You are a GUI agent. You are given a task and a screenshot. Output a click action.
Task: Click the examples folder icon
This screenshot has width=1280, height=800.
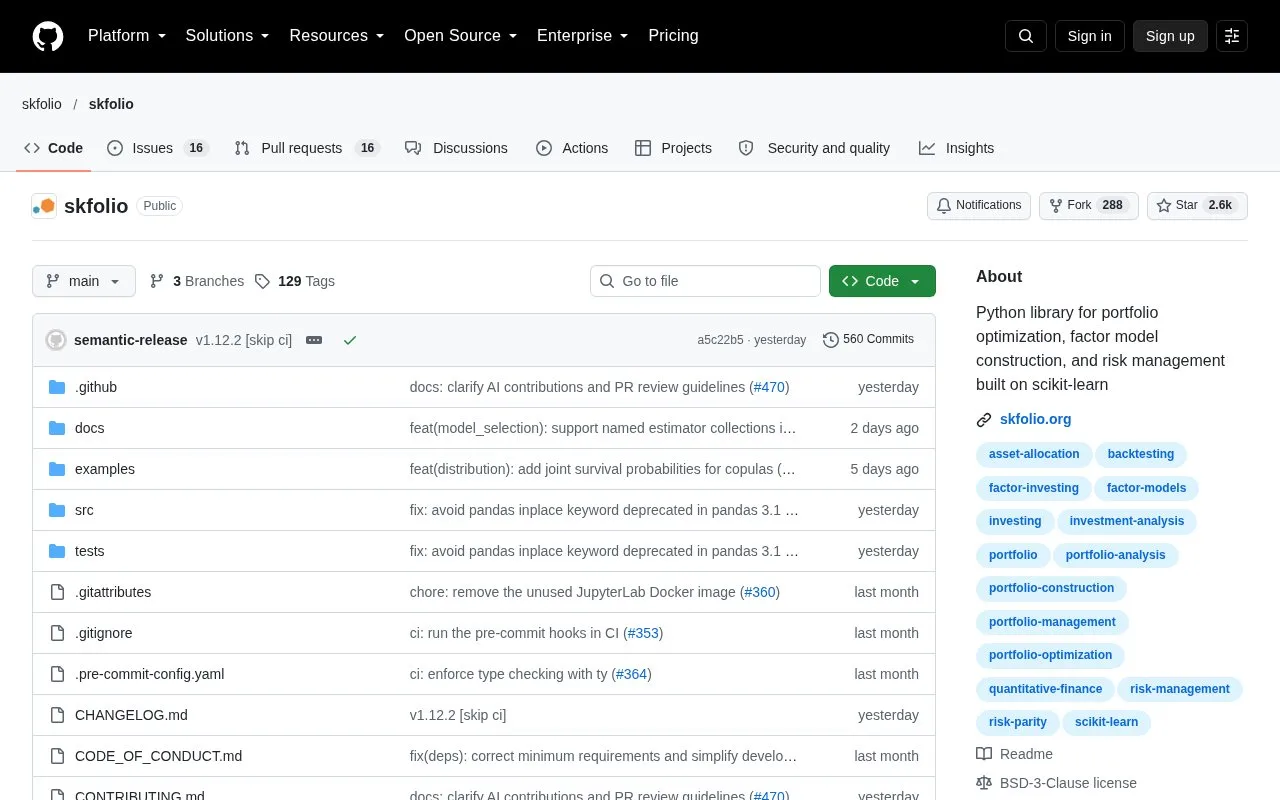point(57,469)
